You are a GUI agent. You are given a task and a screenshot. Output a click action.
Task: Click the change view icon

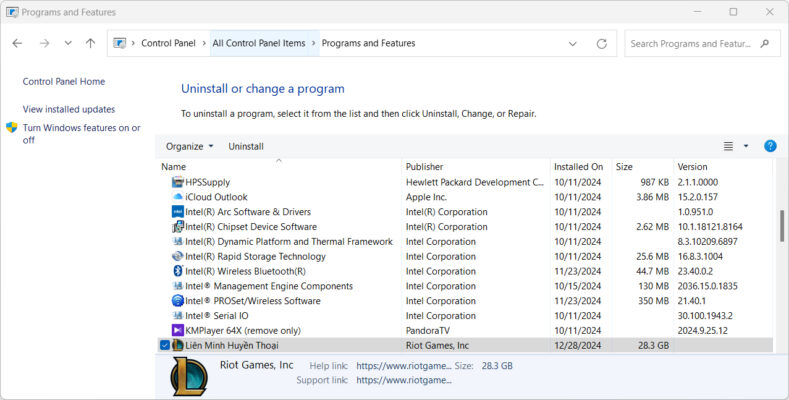(728, 146)
